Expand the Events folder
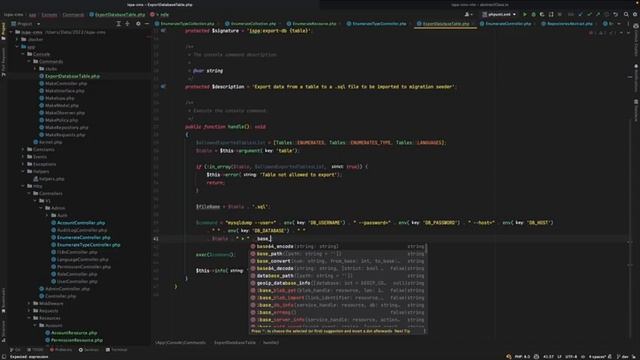The image size is (640, 360). pos(23,156)
